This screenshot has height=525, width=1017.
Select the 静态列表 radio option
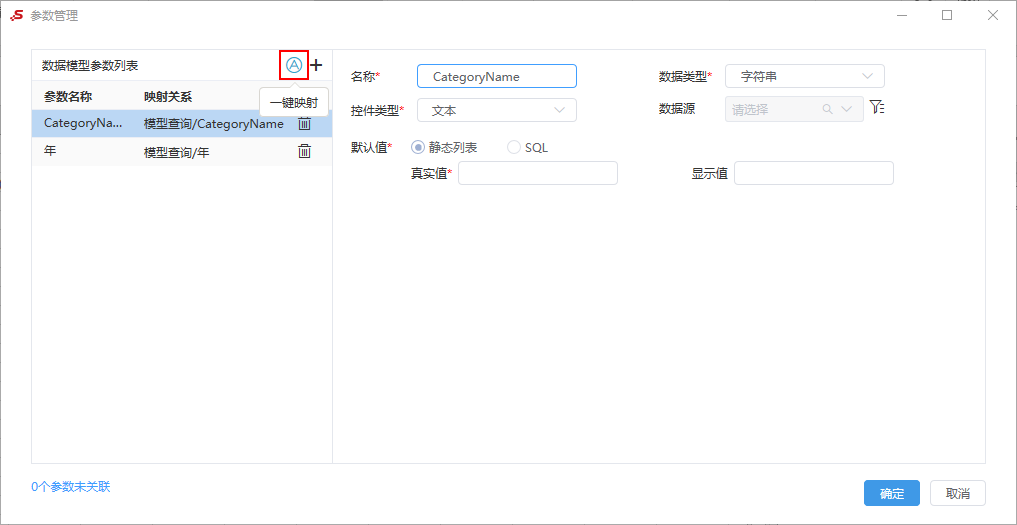point(418,147)
